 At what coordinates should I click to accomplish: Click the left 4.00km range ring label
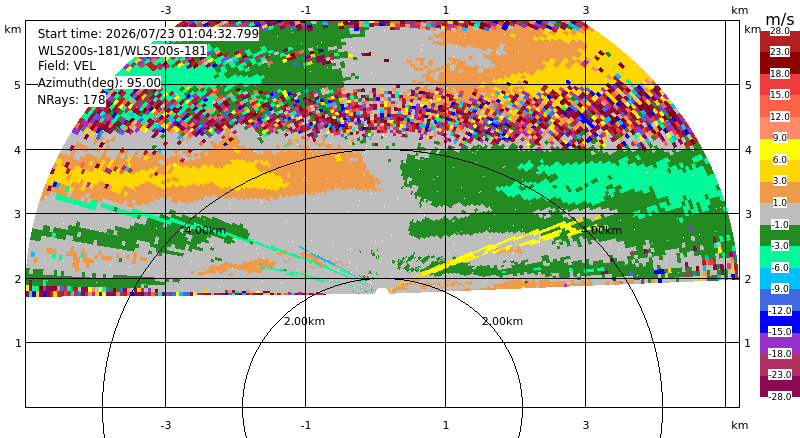pos(205,230)
